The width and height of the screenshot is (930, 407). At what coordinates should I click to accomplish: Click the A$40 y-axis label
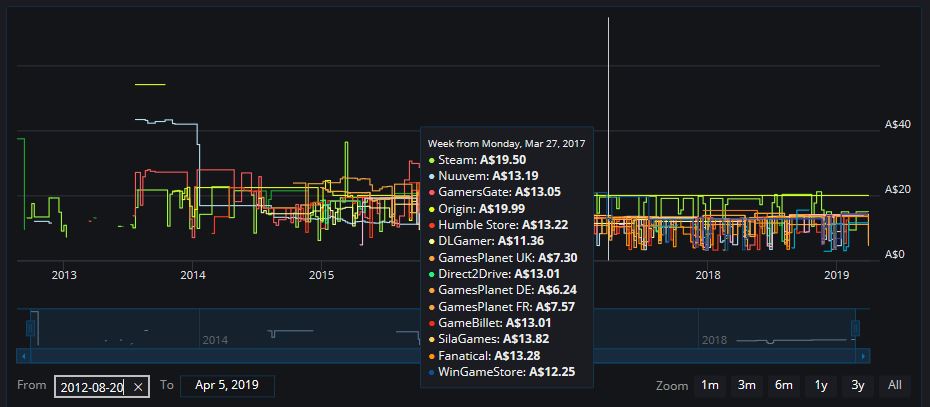click(897, 125)
